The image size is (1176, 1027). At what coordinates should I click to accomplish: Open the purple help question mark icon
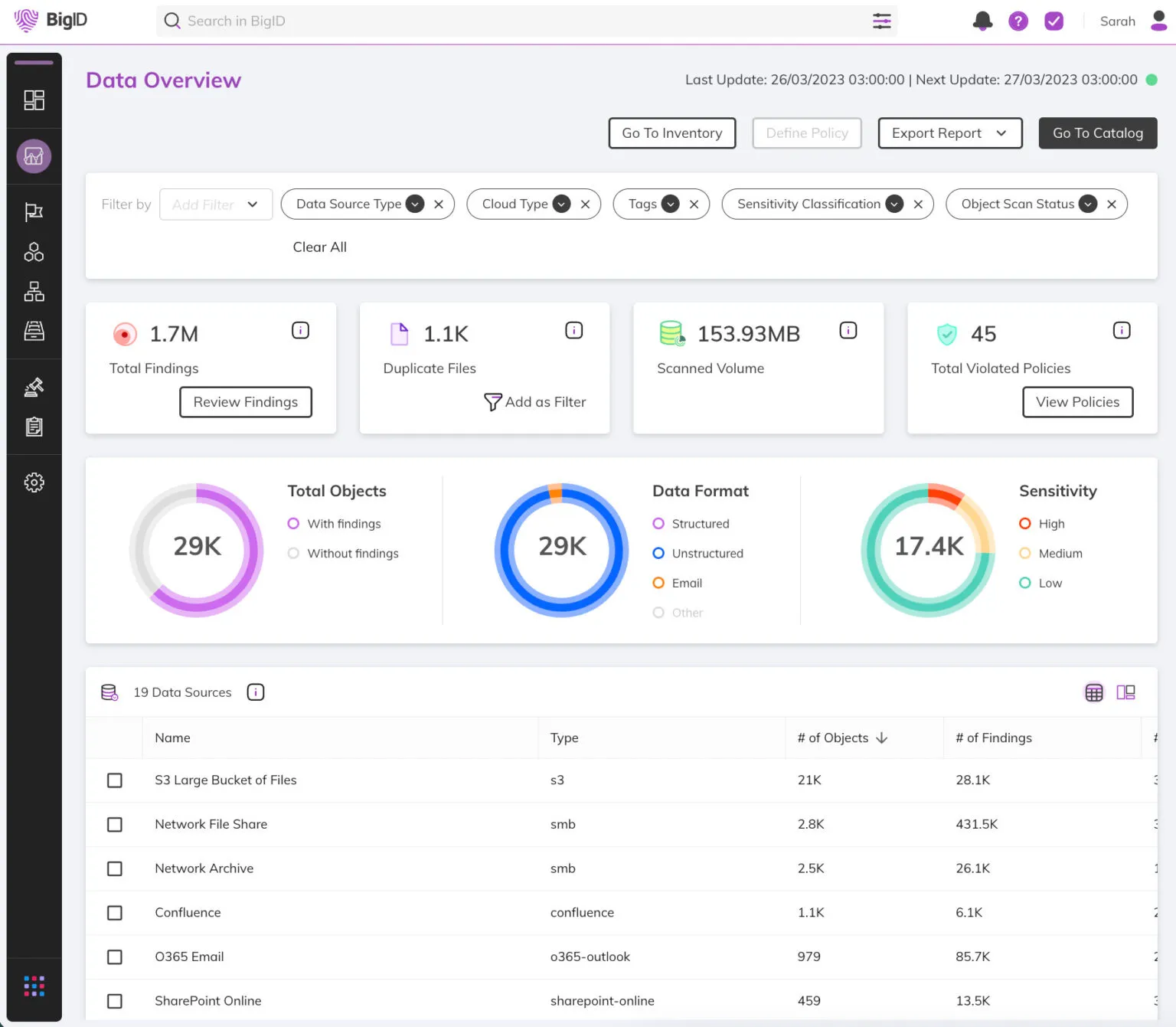(1018, 21)
